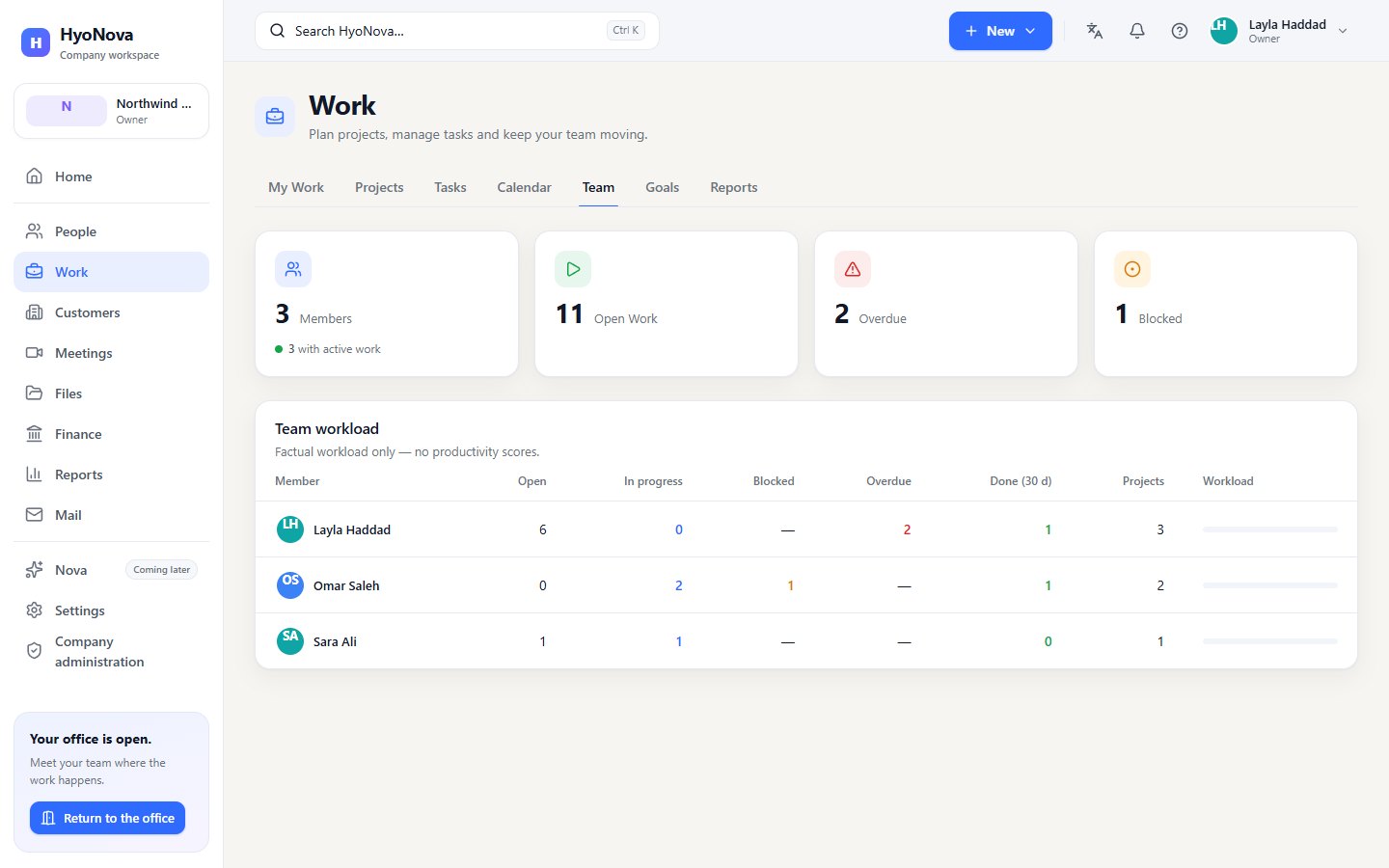Screen dimensions: 1389x868
Task: Click the name Omar Saleh
Action: click(346, 585)
